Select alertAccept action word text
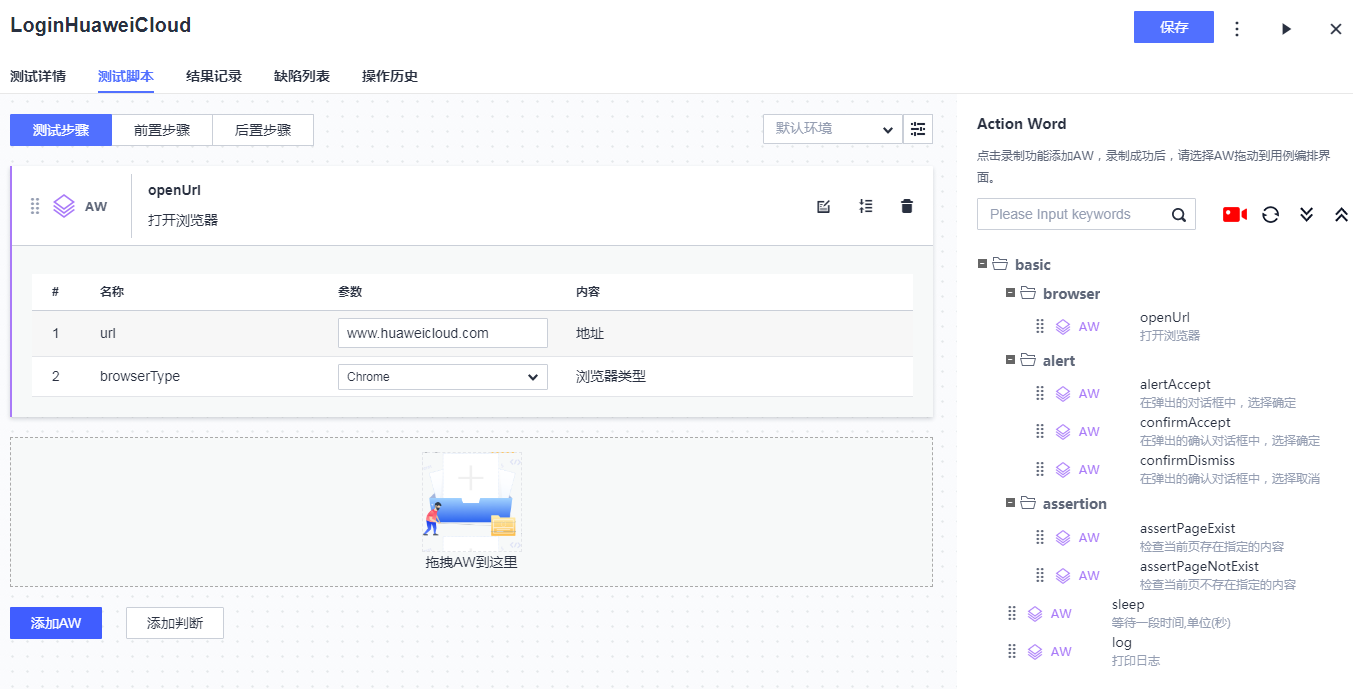 (x=1175, y=384)
